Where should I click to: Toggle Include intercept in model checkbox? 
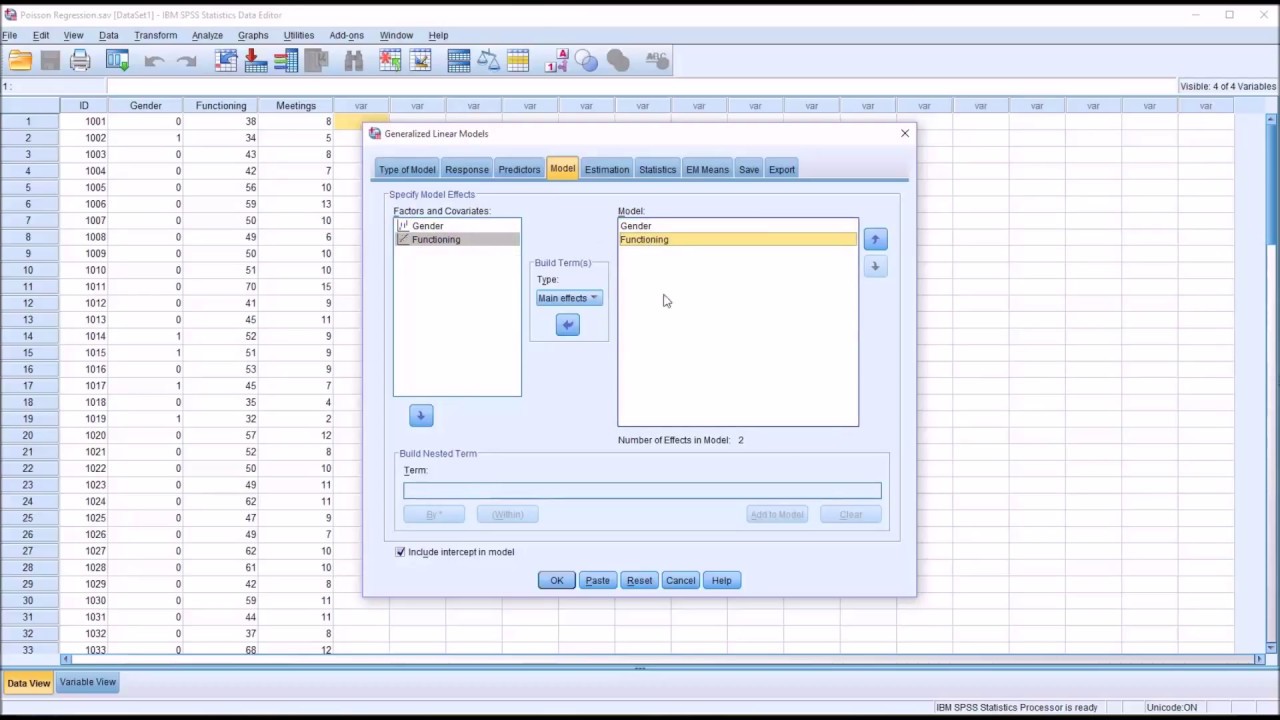pyautogui.click(x=400, y=552)
